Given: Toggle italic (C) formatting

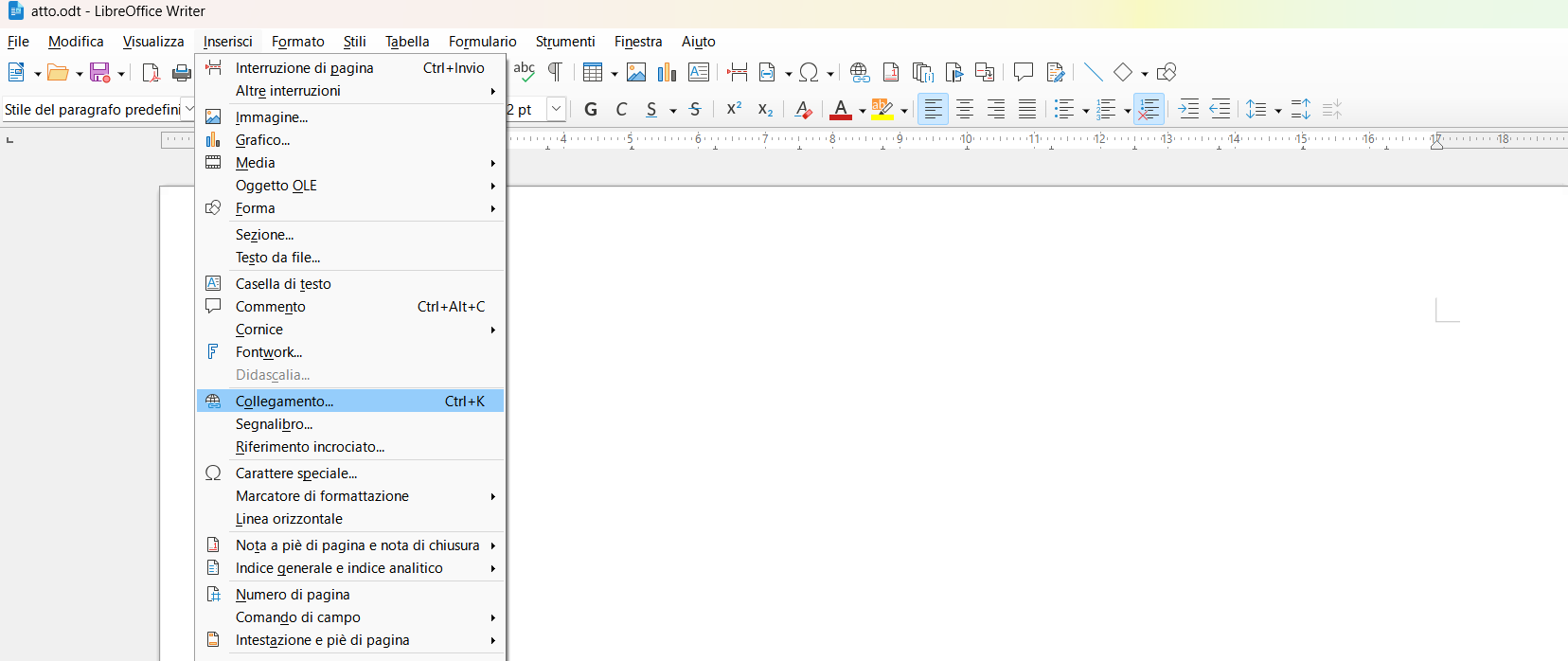Looking at the screenshot, I should pos(622,109).
